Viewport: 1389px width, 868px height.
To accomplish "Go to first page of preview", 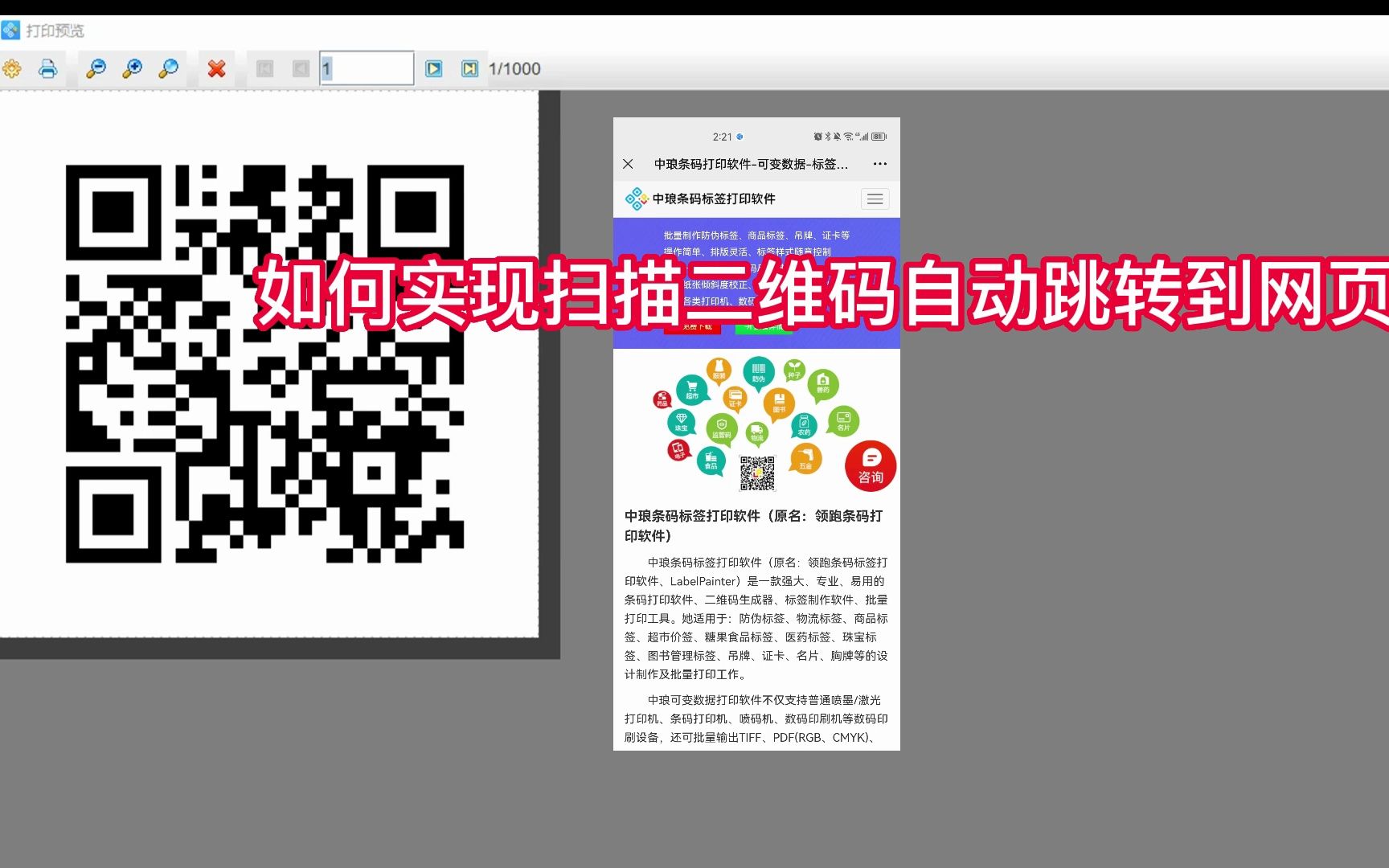I will tap(264, 69).
